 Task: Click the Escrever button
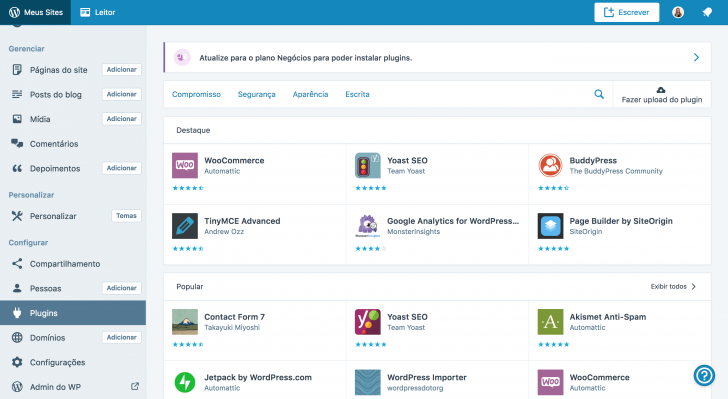626,12
